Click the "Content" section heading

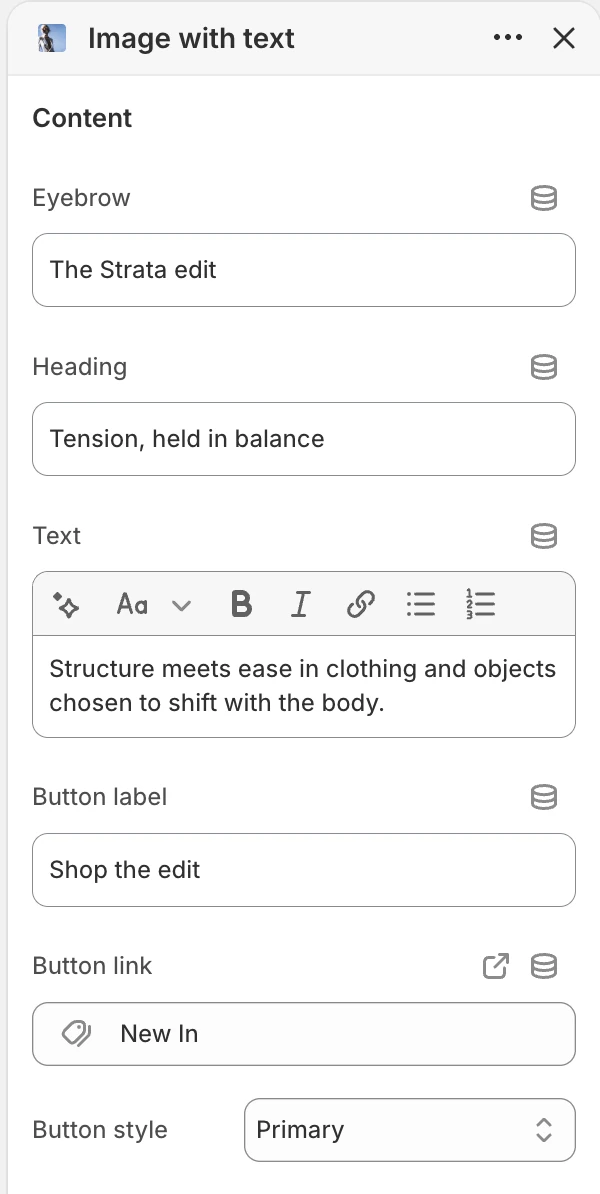82,118
